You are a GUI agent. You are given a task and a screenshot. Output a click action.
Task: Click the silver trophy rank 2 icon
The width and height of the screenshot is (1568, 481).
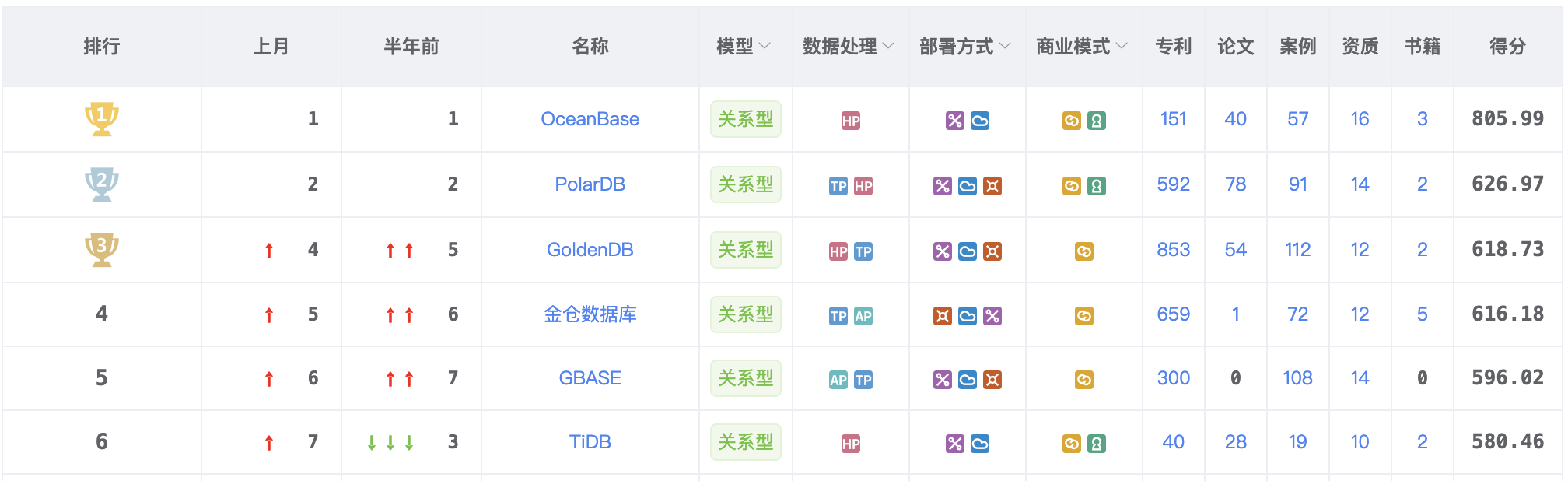pos(101,184)
